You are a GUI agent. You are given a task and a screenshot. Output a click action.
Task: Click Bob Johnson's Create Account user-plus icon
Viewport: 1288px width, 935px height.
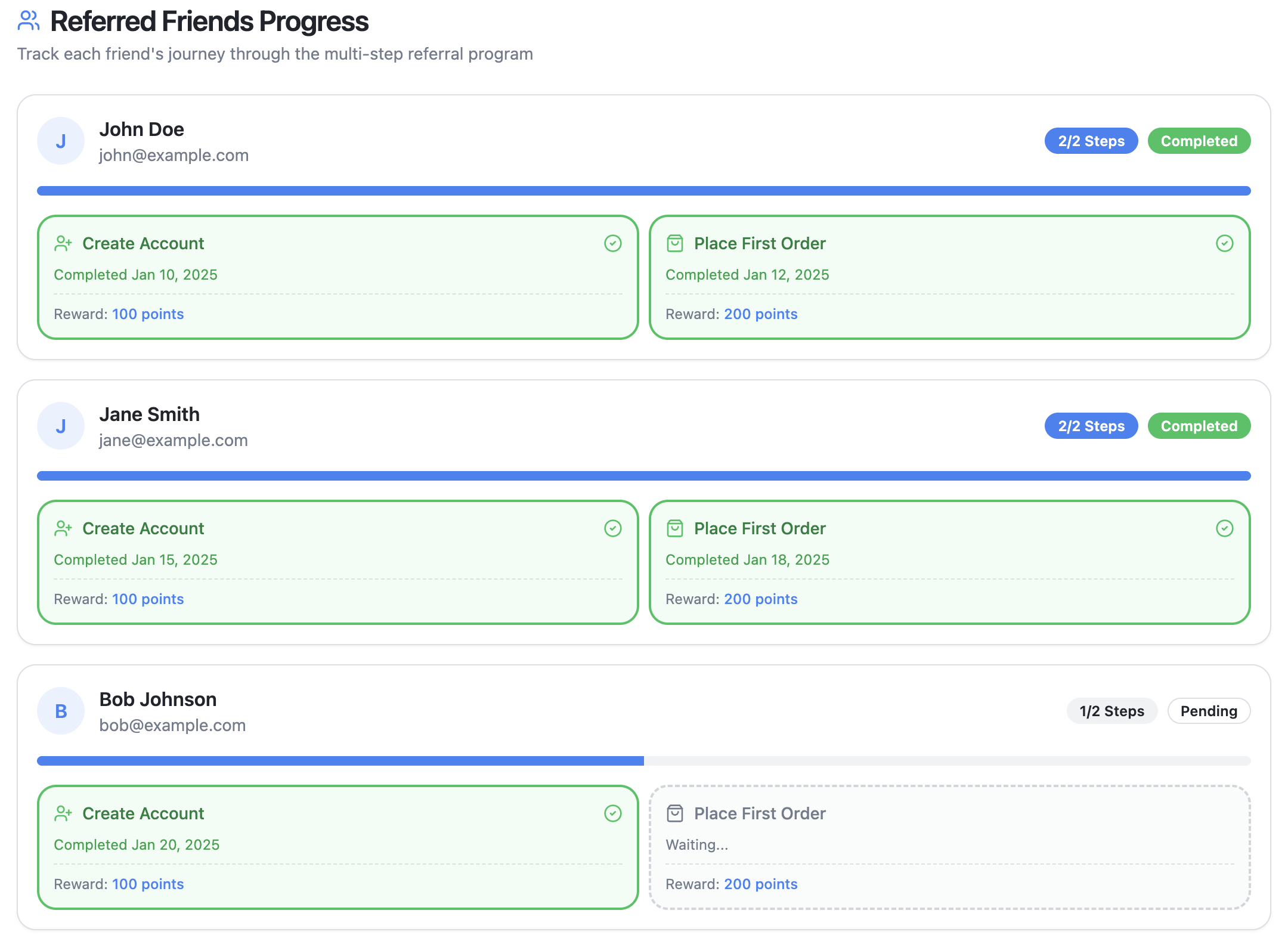(x=63, y=813)
